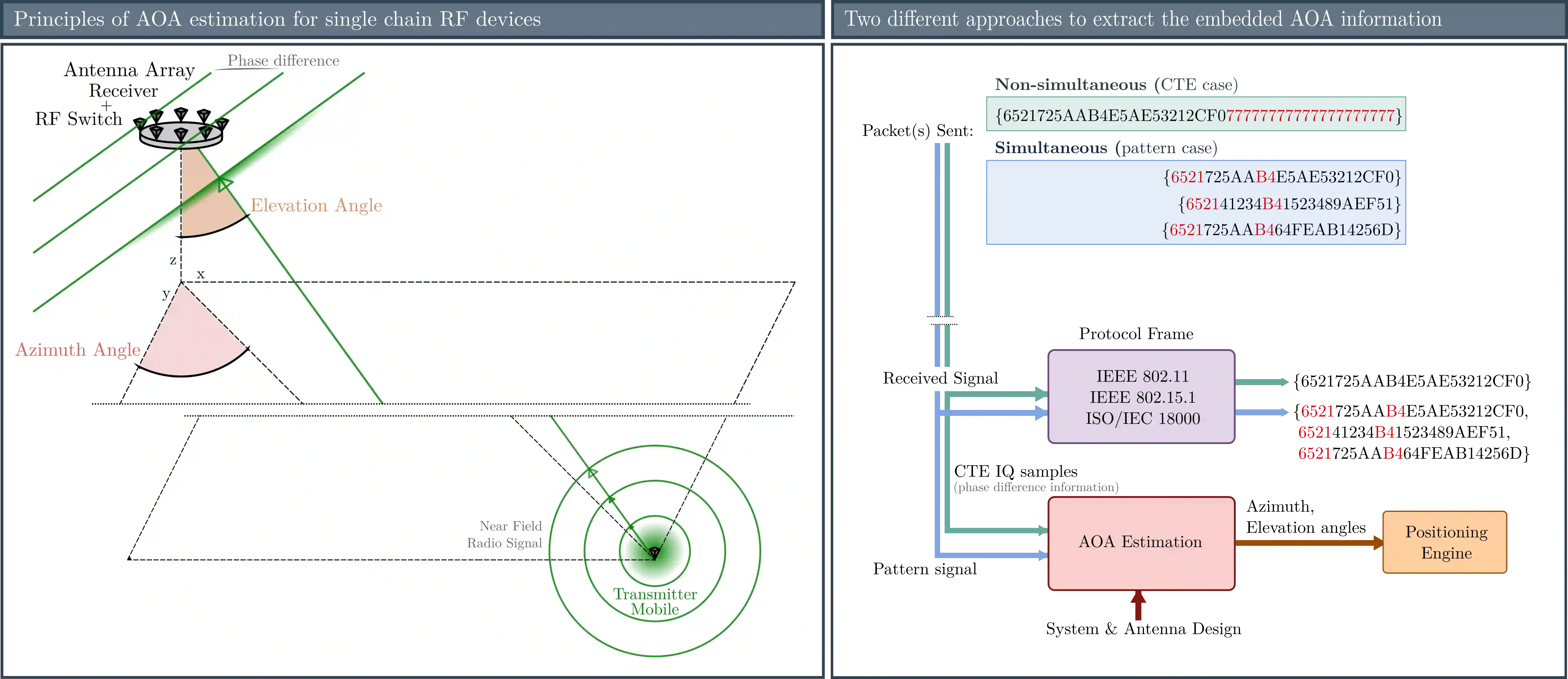Click the dark red System & Antenna Design arrow

(1138, 606)
